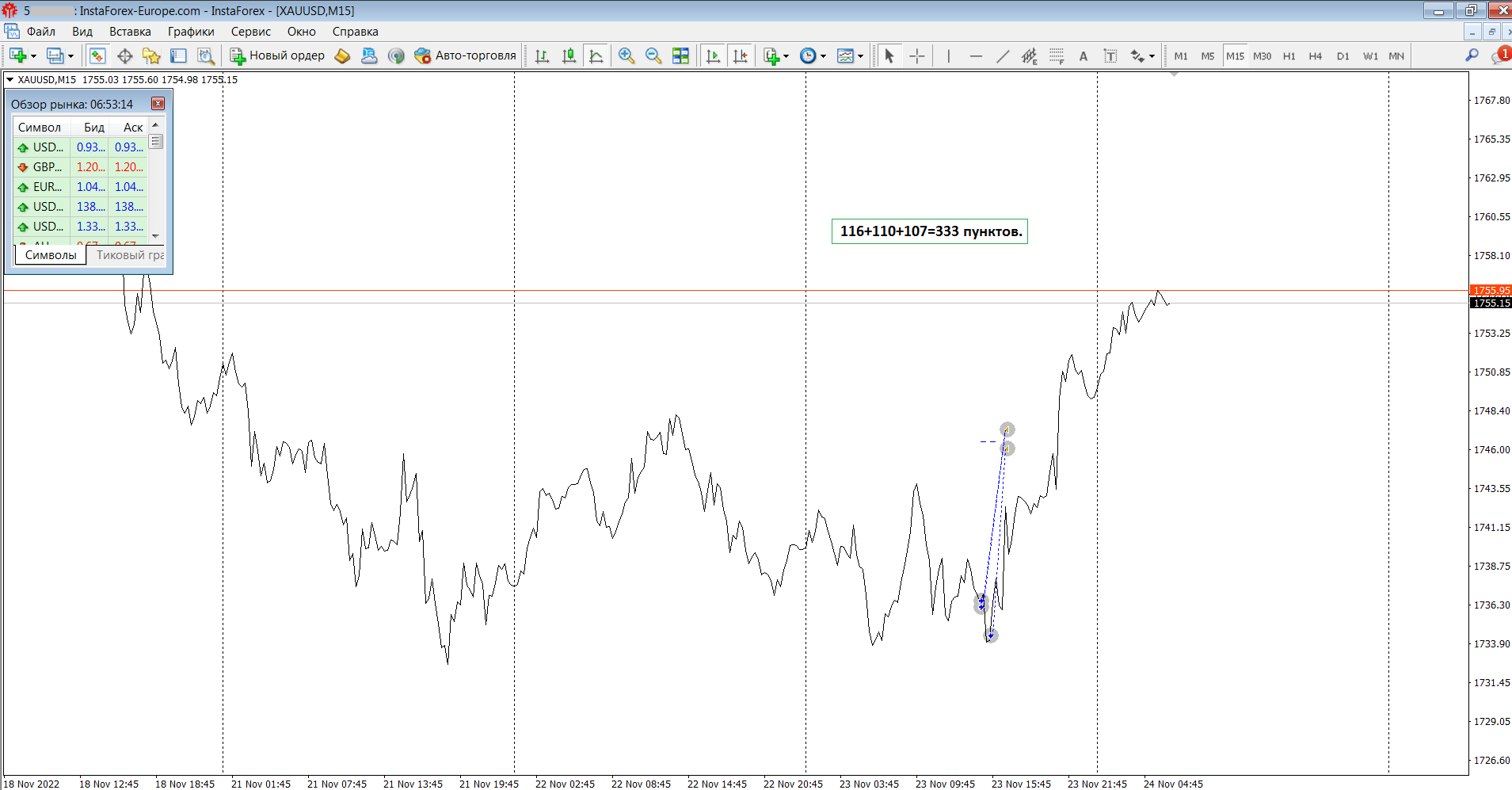This screenshot has height=790, width=1512.
Task: Switch to bar chart display
Action: (542, 55)
